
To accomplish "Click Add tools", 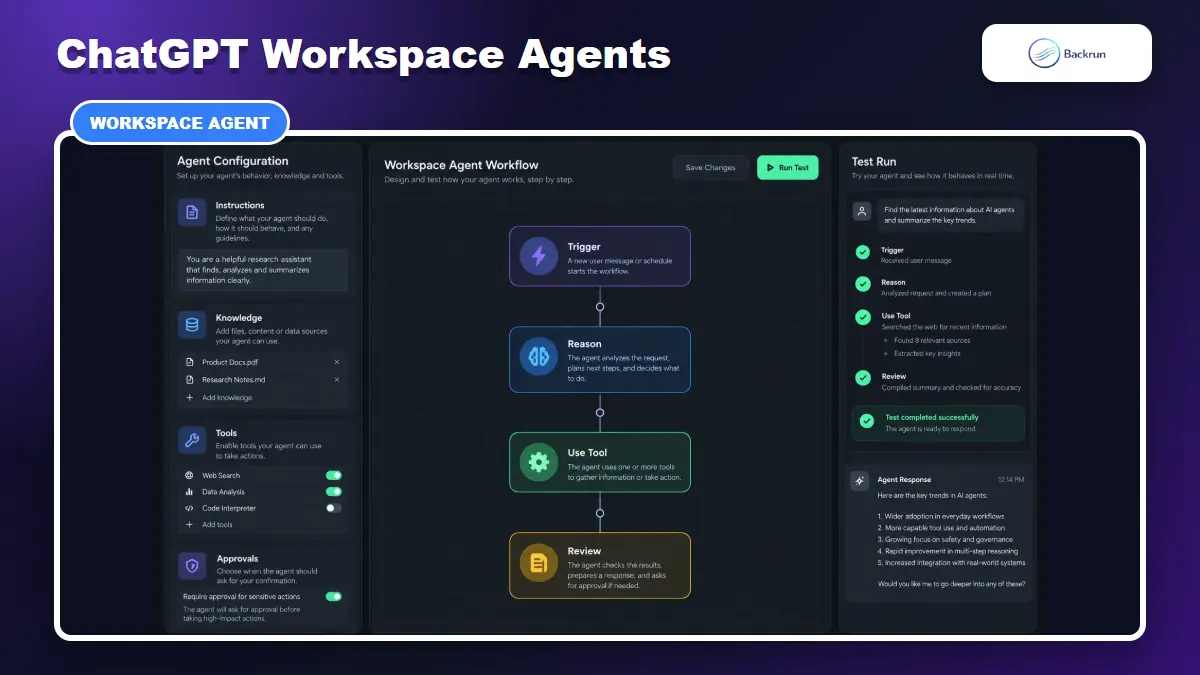I will coord(217,524).
